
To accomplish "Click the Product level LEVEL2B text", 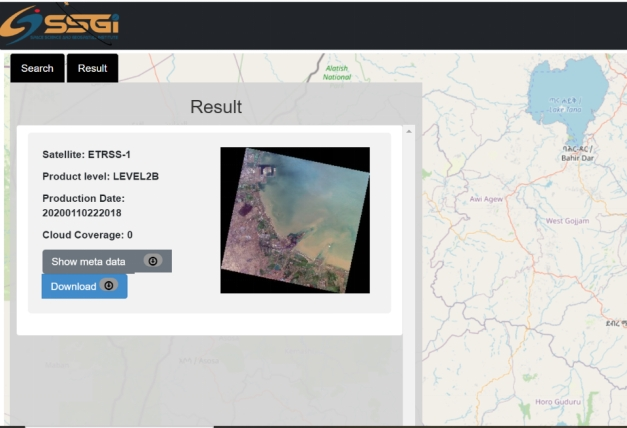I will 100,176.
